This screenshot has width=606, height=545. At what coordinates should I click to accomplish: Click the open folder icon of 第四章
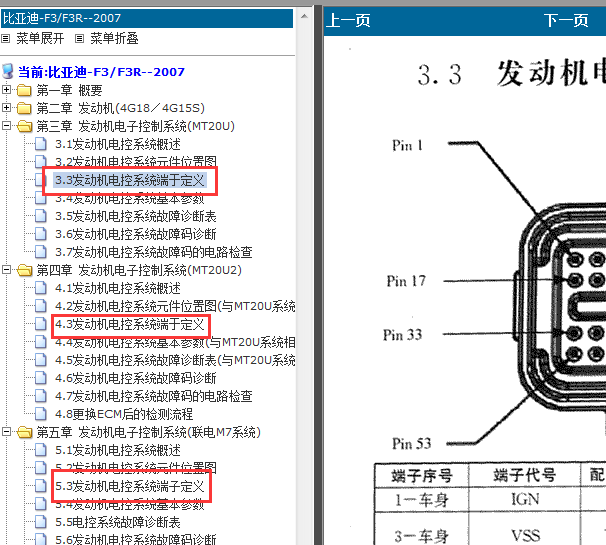pyautogui.click(x=25, y=270)
